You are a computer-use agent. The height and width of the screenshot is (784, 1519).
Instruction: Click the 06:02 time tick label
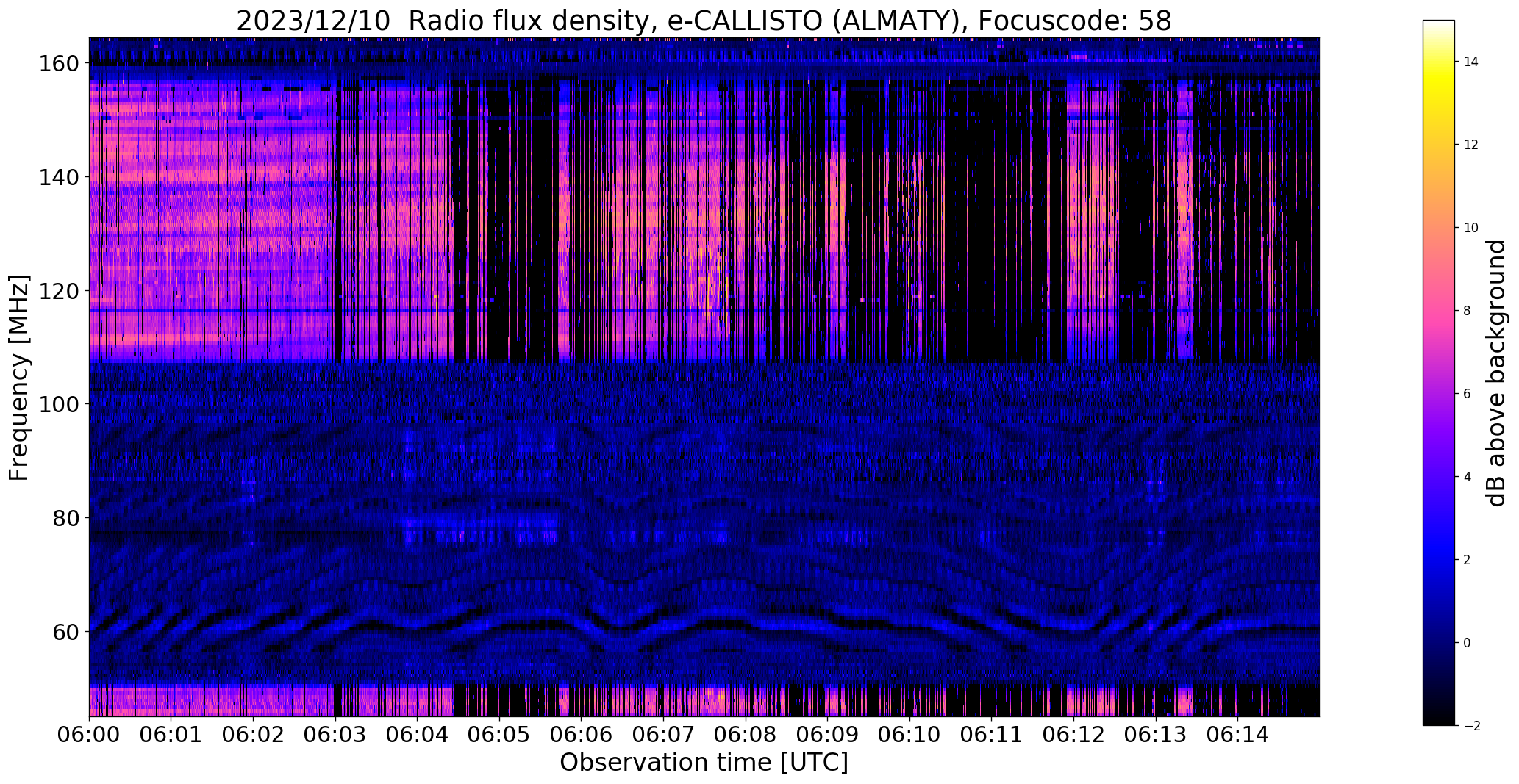tap(253, 734)
